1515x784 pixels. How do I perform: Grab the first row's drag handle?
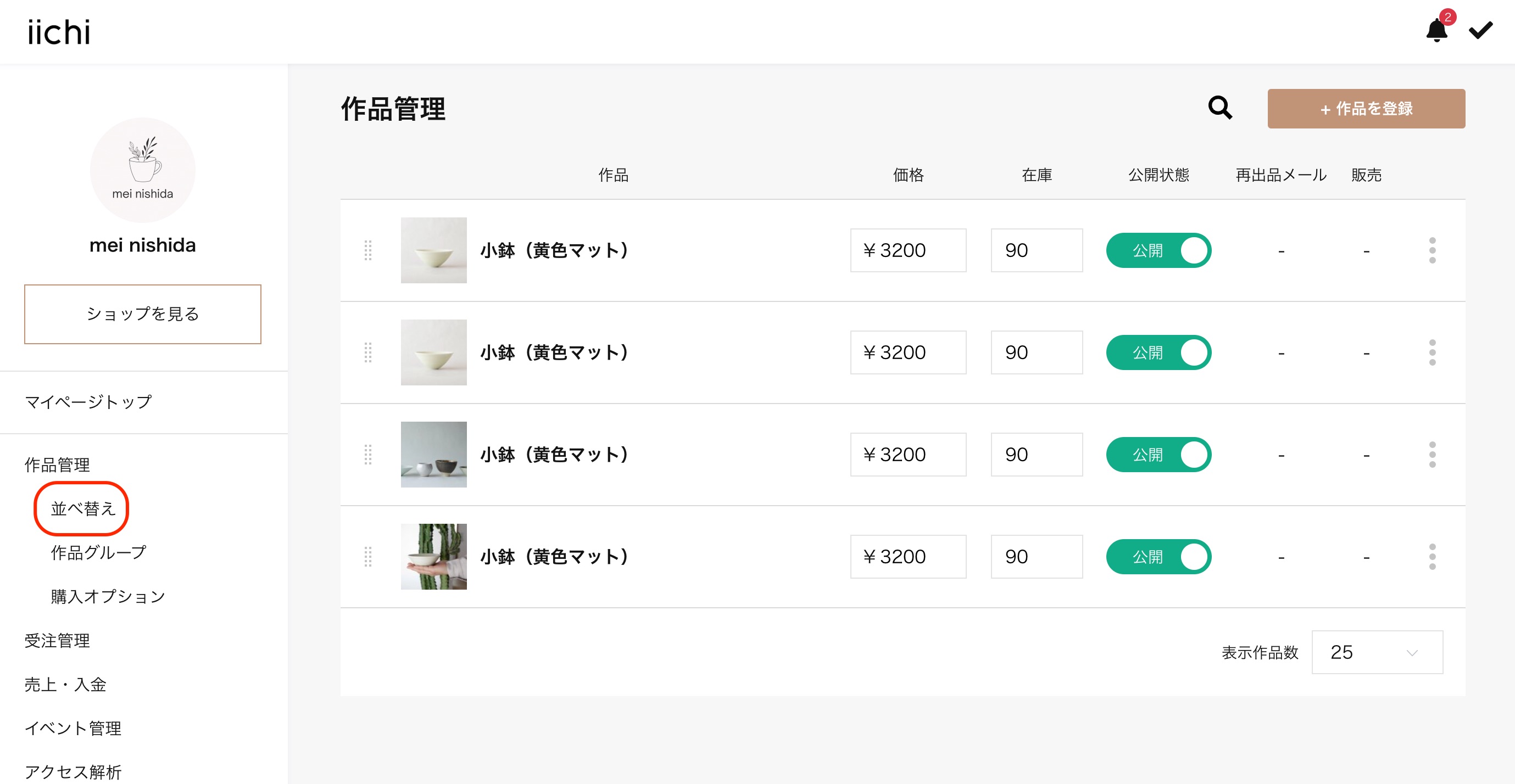pyautogui.click(x=368, y=251)
